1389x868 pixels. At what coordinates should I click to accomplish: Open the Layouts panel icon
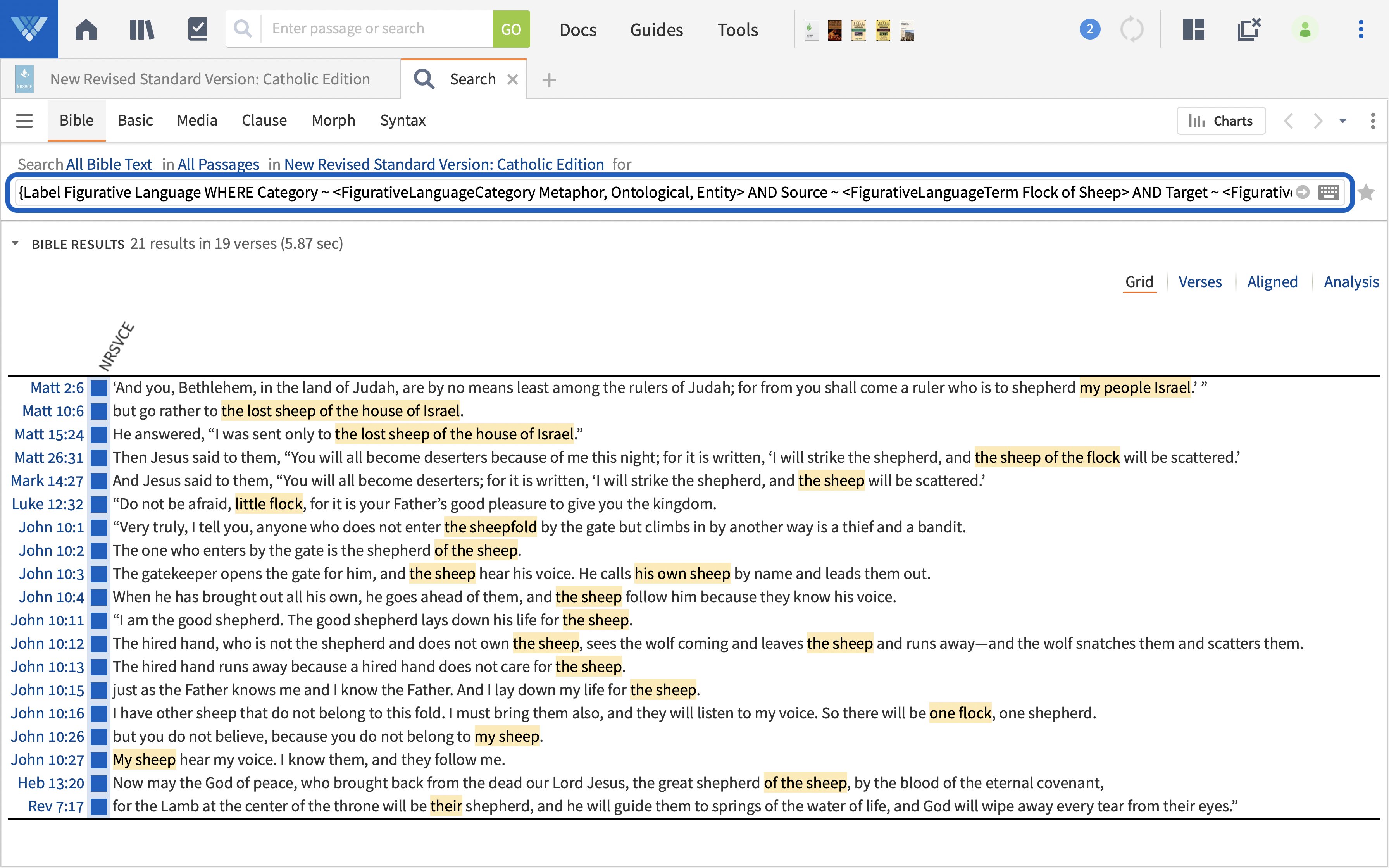[x=1194, y=29]
